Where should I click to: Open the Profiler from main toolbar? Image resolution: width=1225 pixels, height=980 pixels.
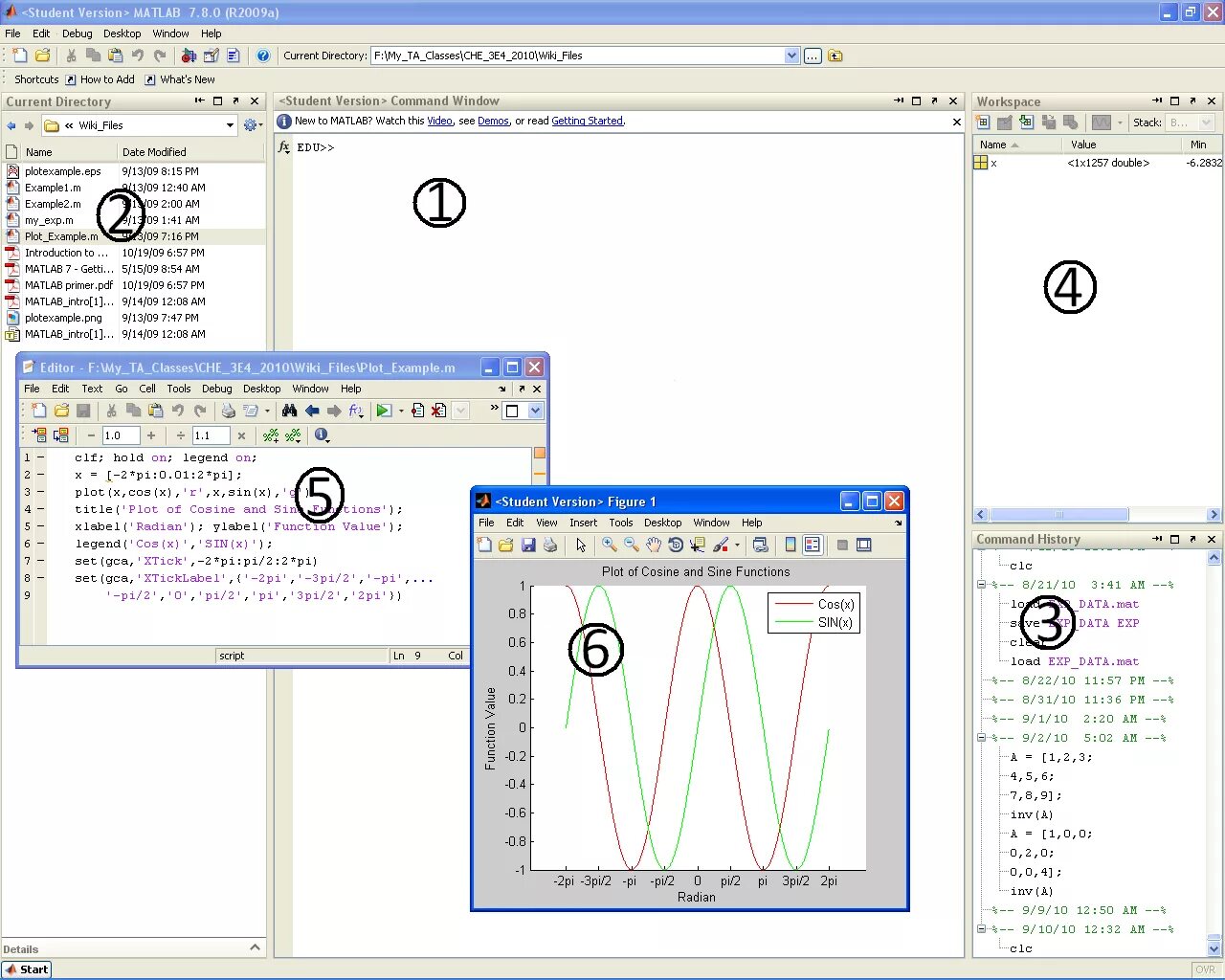[233, 56]
